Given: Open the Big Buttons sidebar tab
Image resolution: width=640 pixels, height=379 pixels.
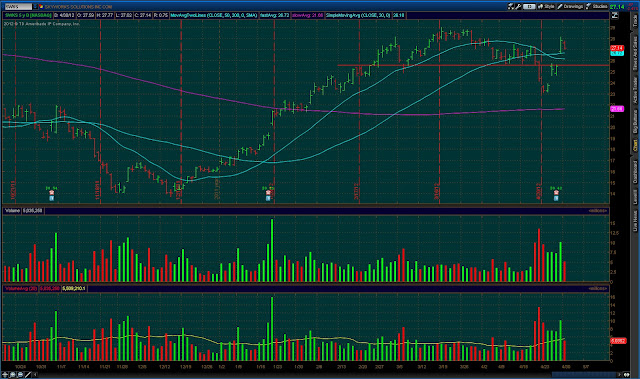Looking at the screenshot, I should pyautogui.click(x=635, y=121).
